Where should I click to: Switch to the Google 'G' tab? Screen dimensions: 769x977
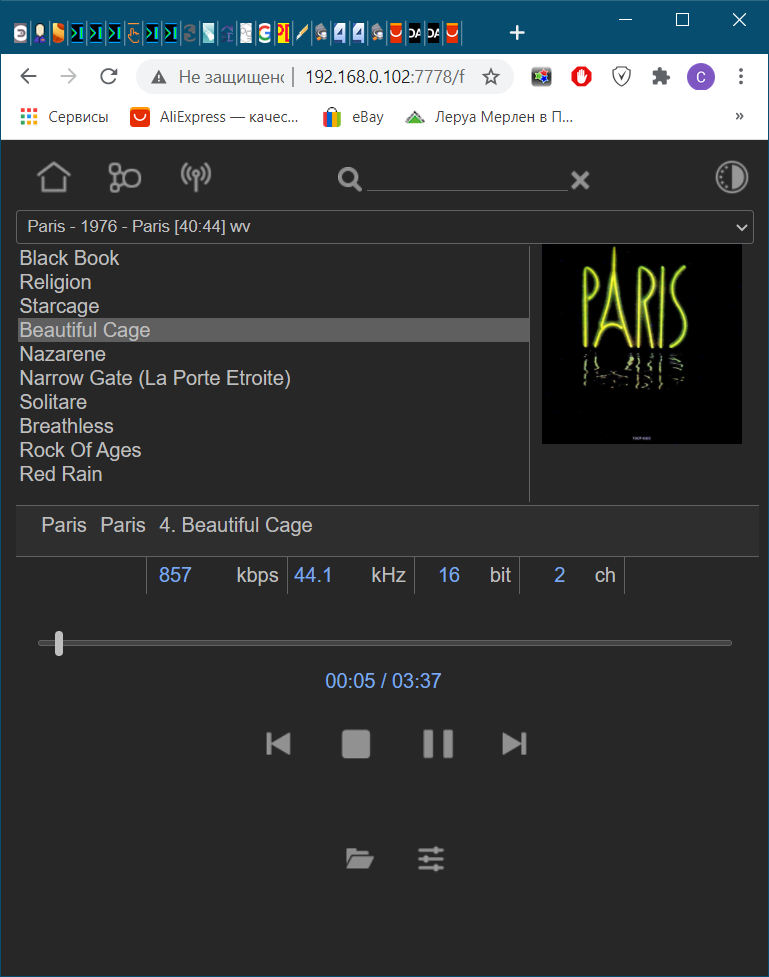coord(264,32)
